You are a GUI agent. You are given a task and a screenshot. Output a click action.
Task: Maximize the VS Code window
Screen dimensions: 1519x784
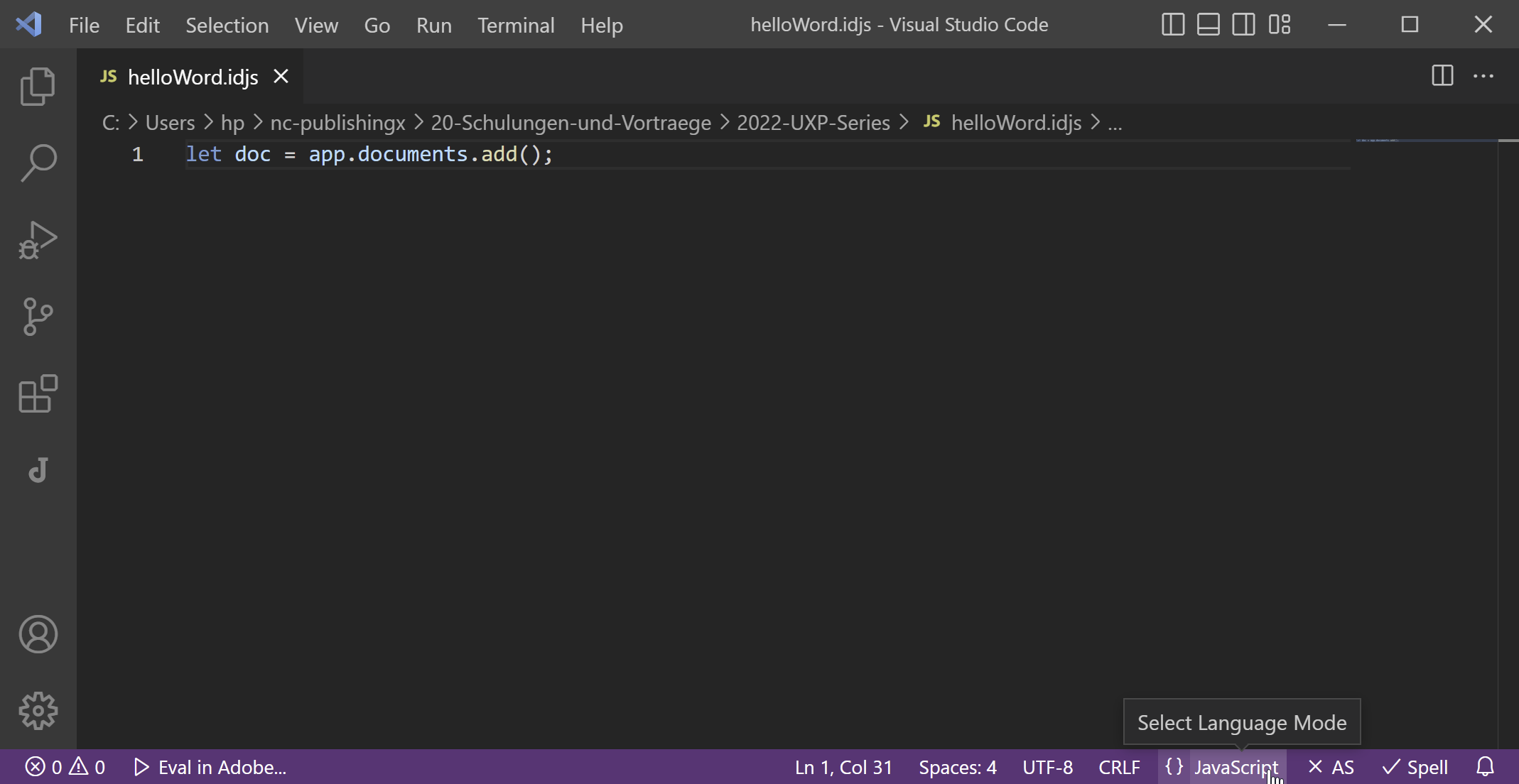pyautogui.click(x=1410, y=25)
